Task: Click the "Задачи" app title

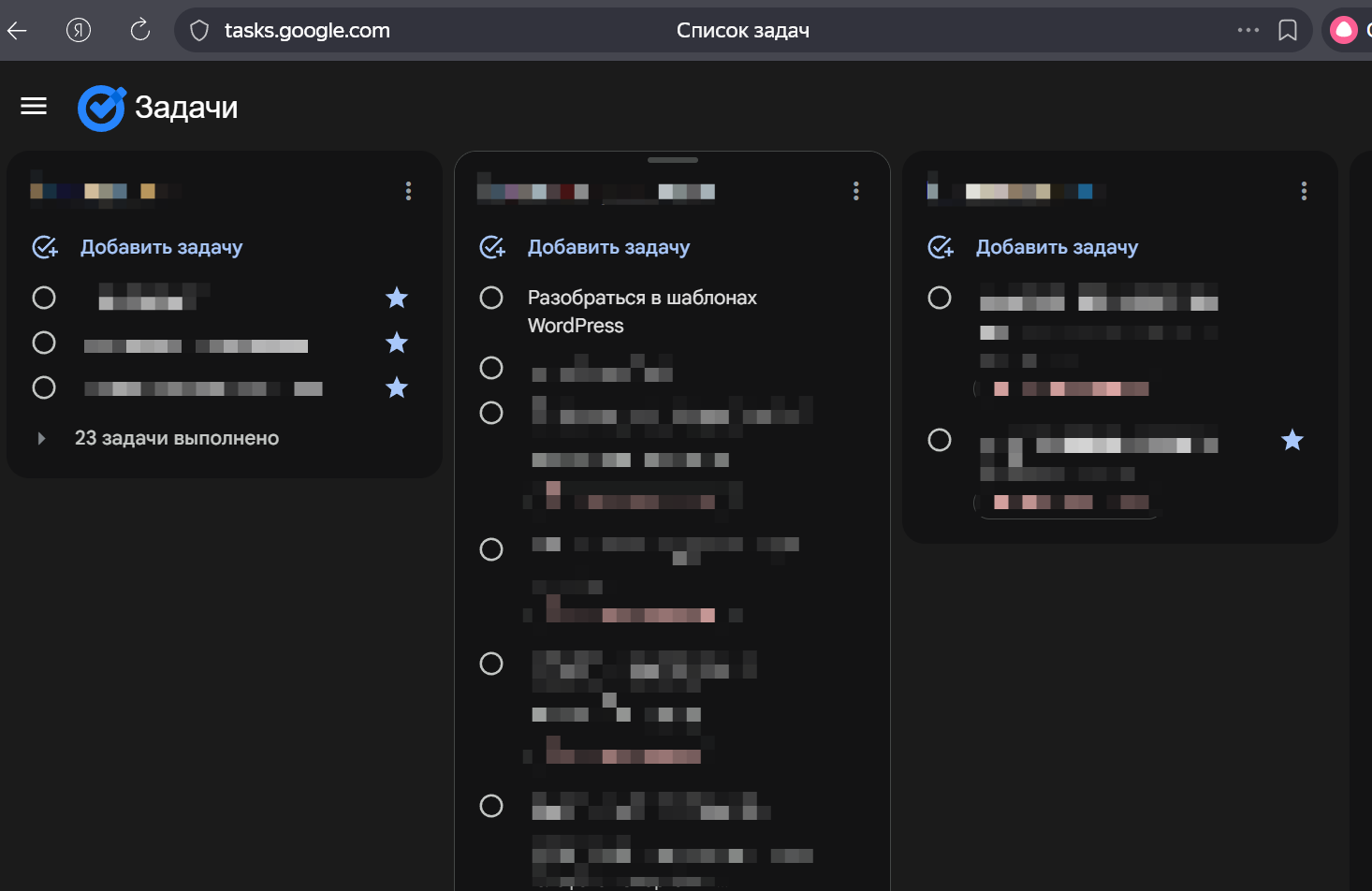Action: (x=186, y=108)
